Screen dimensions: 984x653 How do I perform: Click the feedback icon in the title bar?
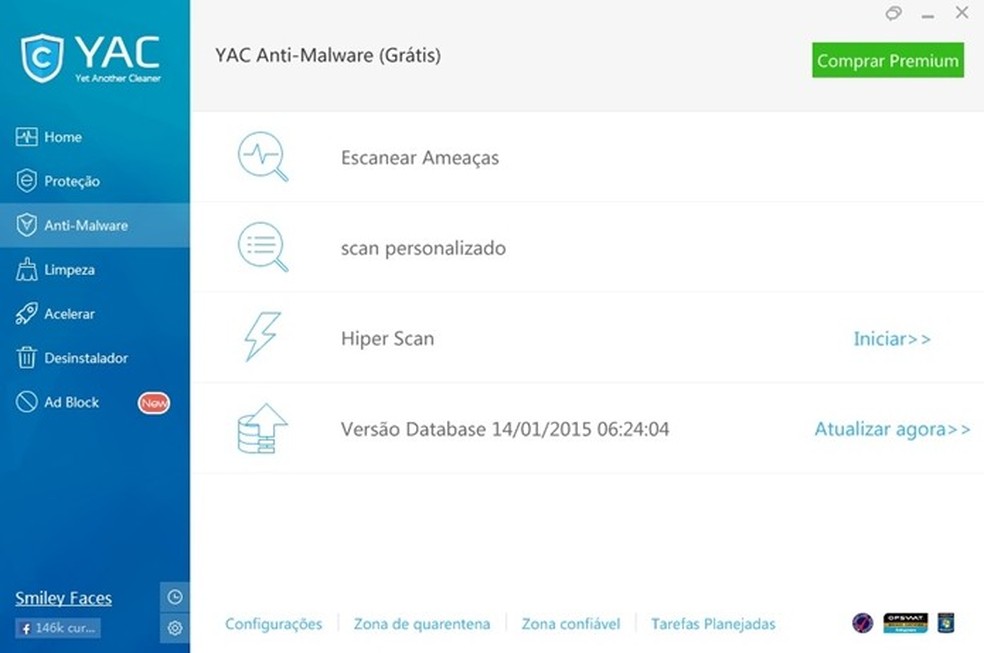point(893,14)
